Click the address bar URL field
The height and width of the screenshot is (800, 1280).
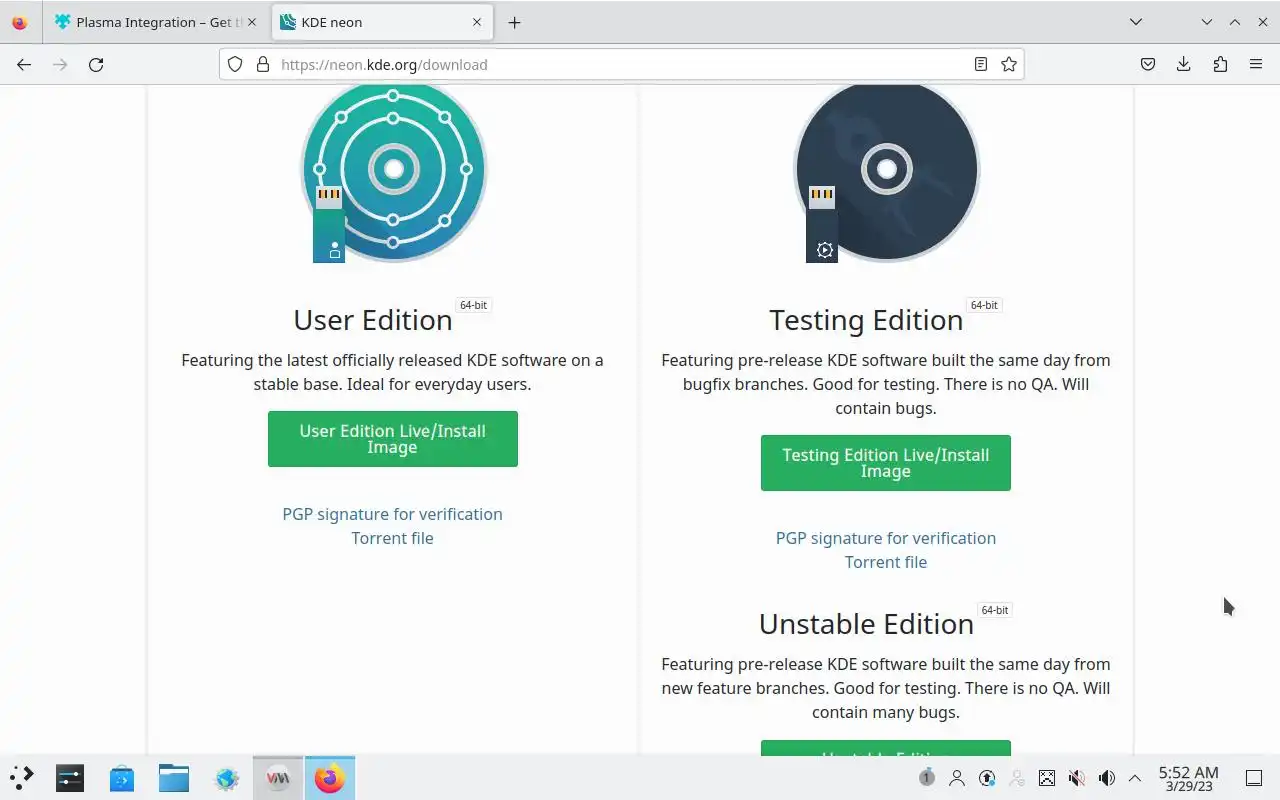pyautogui.click(x=620, y=64)
